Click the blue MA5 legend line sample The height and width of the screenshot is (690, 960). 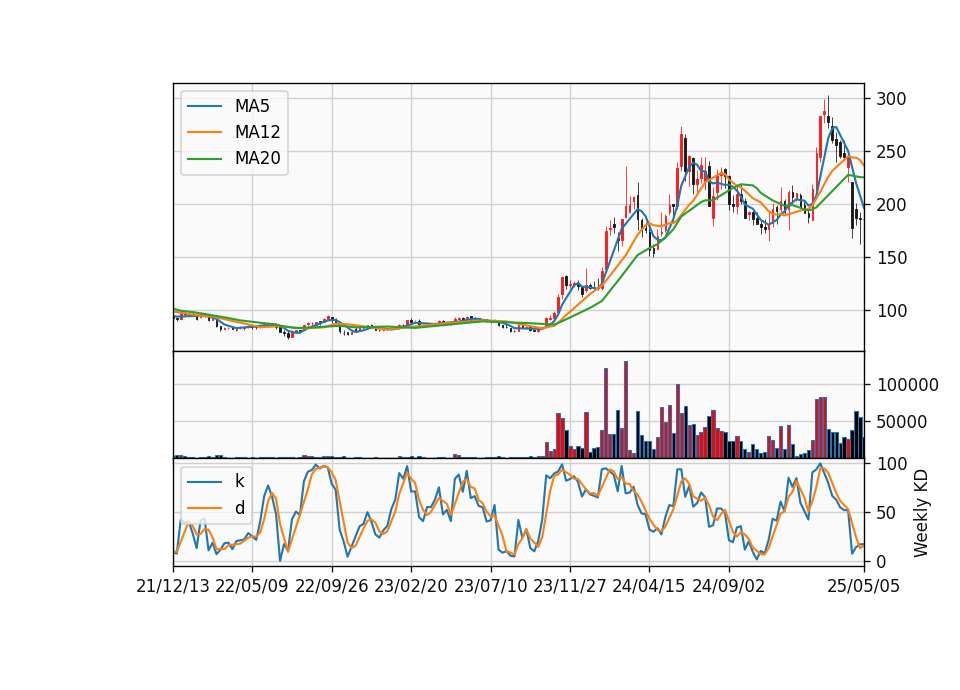tap(204, 107)
